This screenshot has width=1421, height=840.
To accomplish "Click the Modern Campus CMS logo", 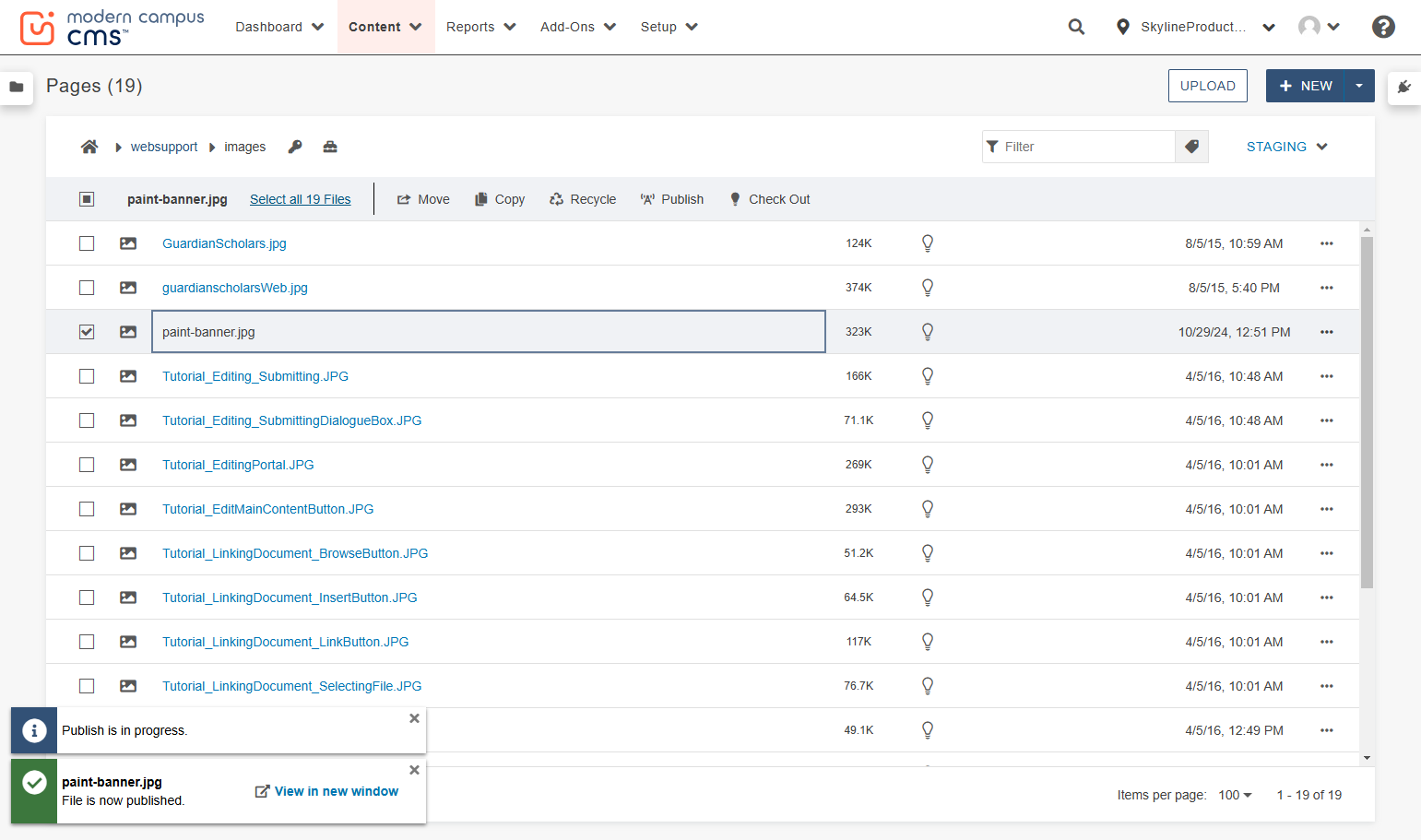I will [x=112, y=28].
